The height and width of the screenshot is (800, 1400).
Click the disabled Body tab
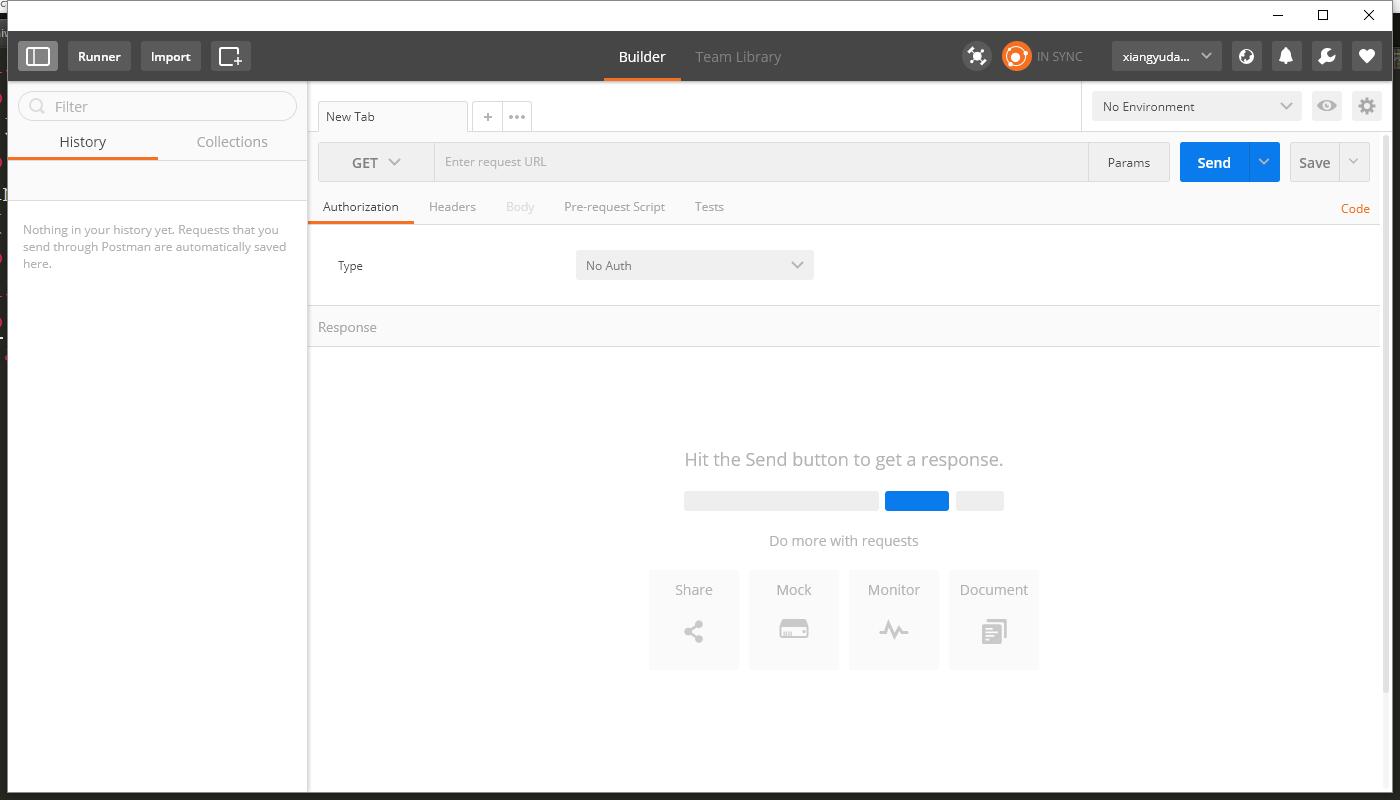(x=520, y=207)
